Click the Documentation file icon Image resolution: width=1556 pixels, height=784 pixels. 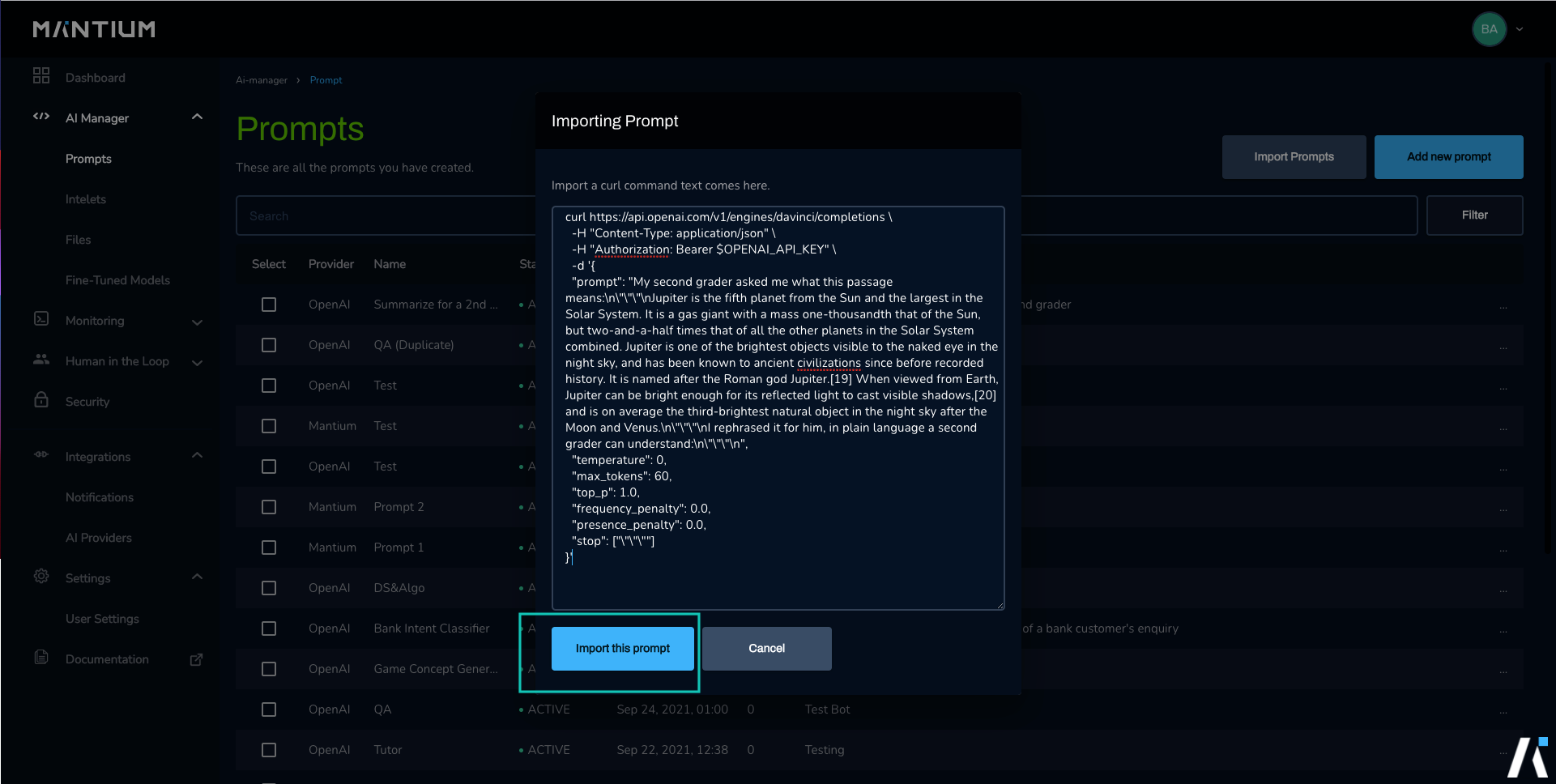coord(41,658)
